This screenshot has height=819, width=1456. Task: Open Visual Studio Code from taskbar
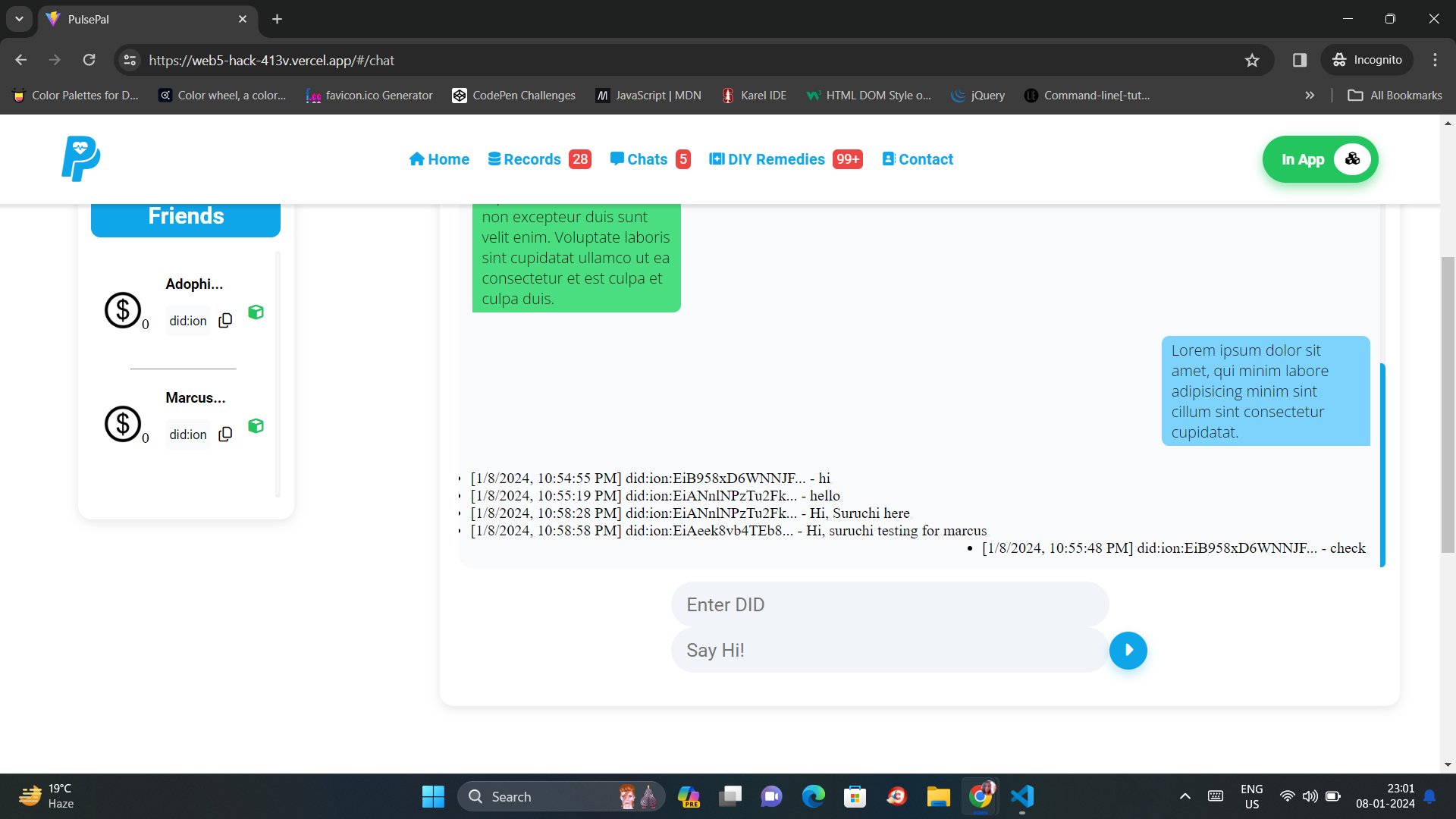[1021, 796]
